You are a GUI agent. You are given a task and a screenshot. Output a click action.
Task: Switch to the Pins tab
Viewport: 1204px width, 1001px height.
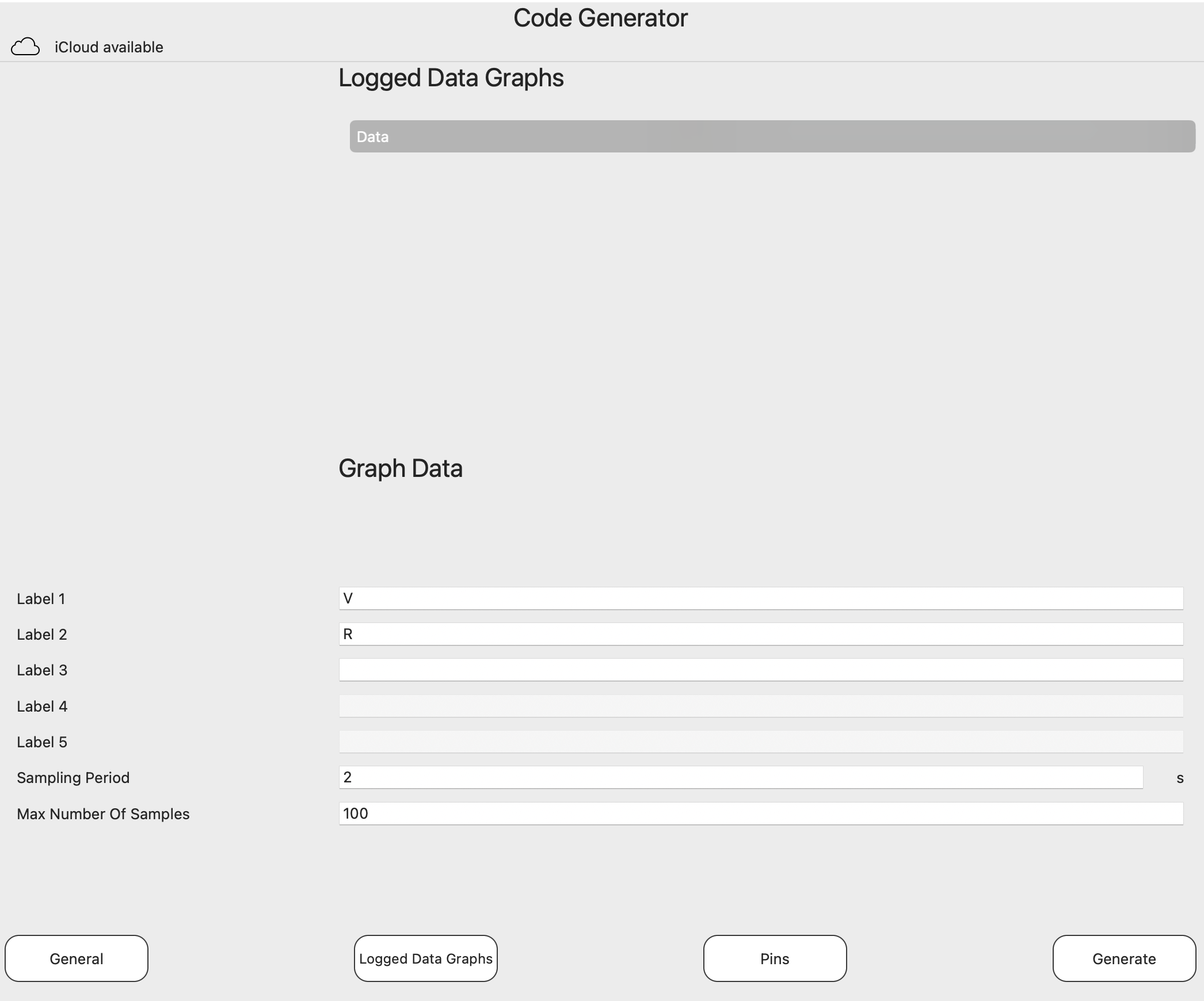click(774, 958)
